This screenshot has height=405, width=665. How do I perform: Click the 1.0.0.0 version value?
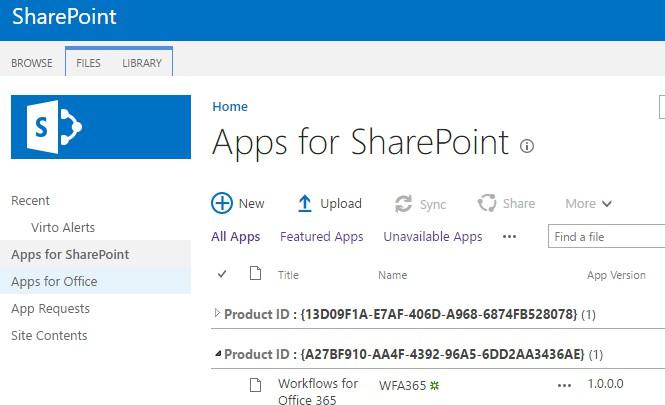point(605,384)
